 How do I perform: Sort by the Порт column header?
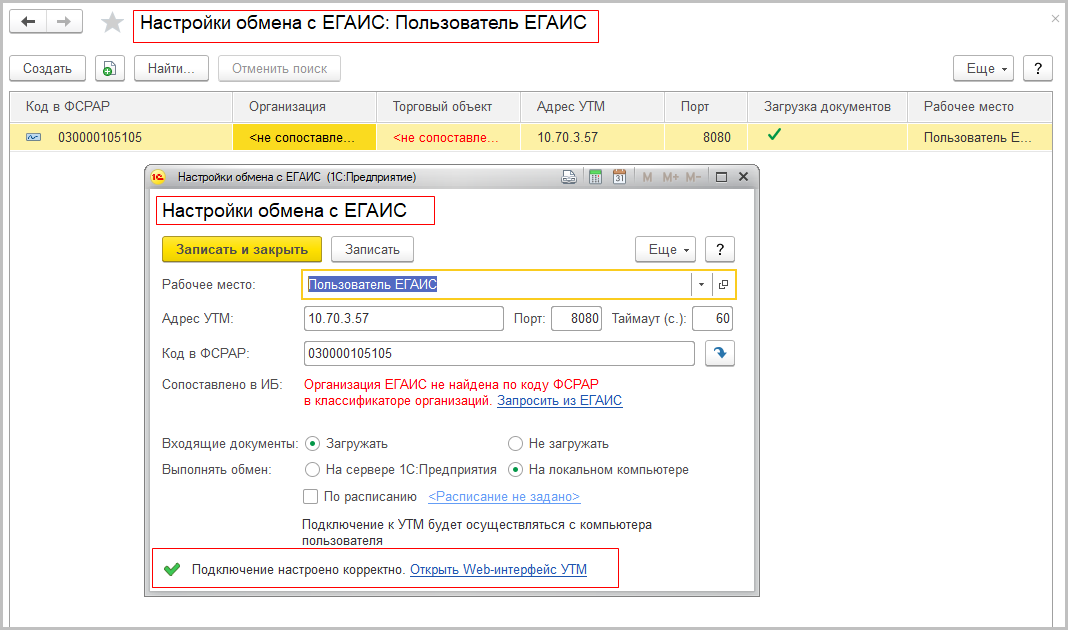706,107
